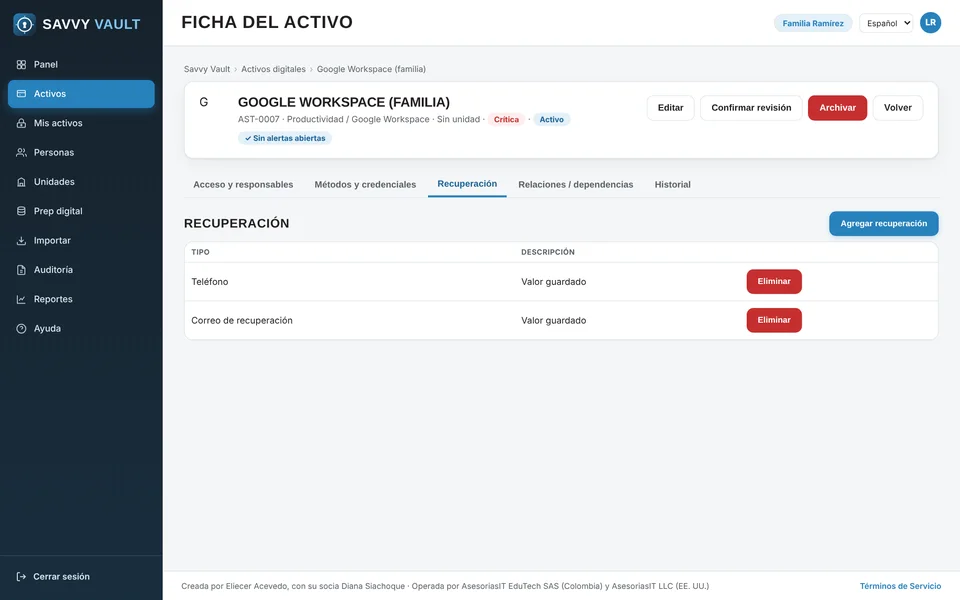Viewport: 960px width, 600px height.
Task: Click the TIPO column header
Action: (x=200, y=252)
